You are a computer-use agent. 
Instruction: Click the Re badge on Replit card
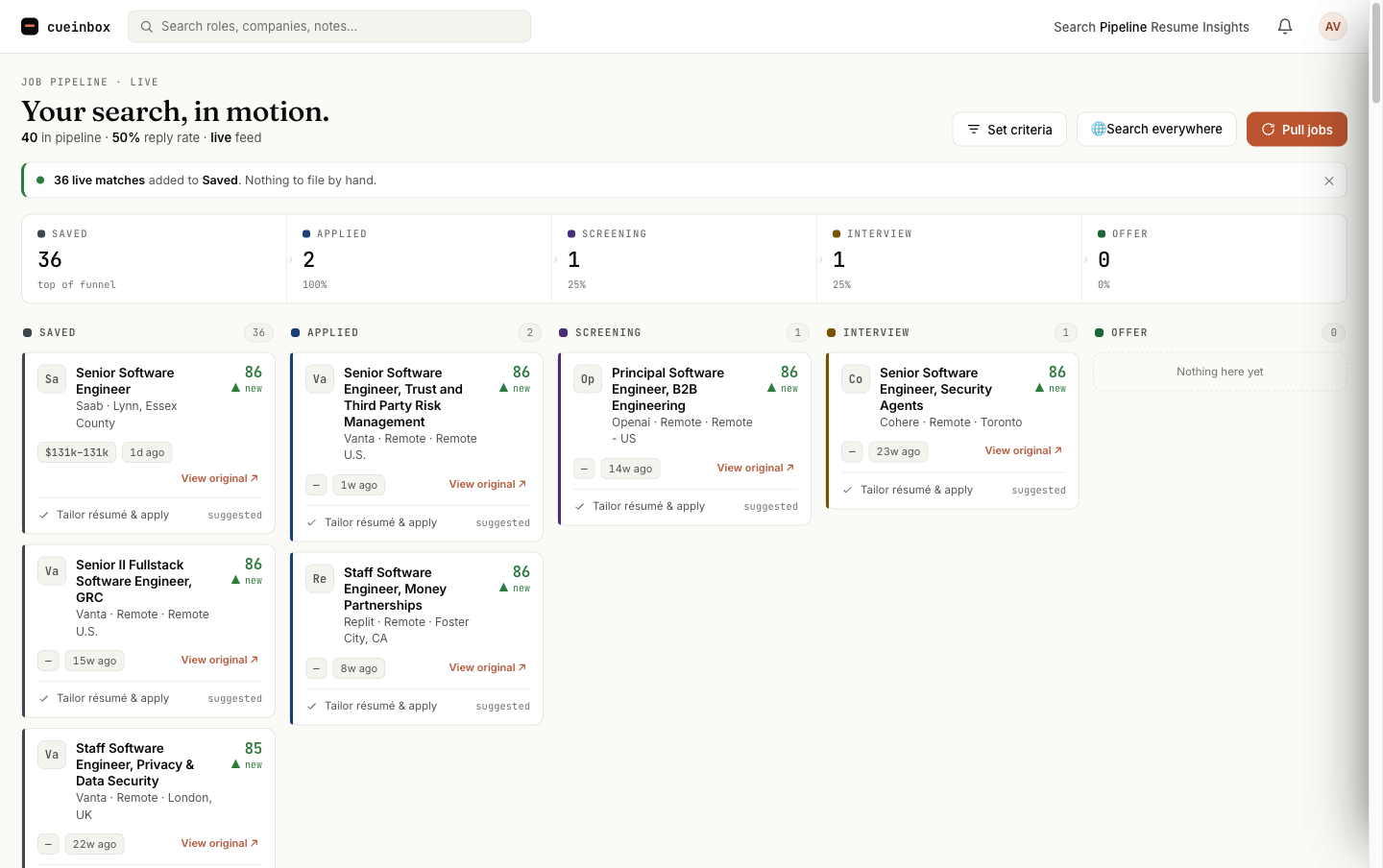(320, 579)
